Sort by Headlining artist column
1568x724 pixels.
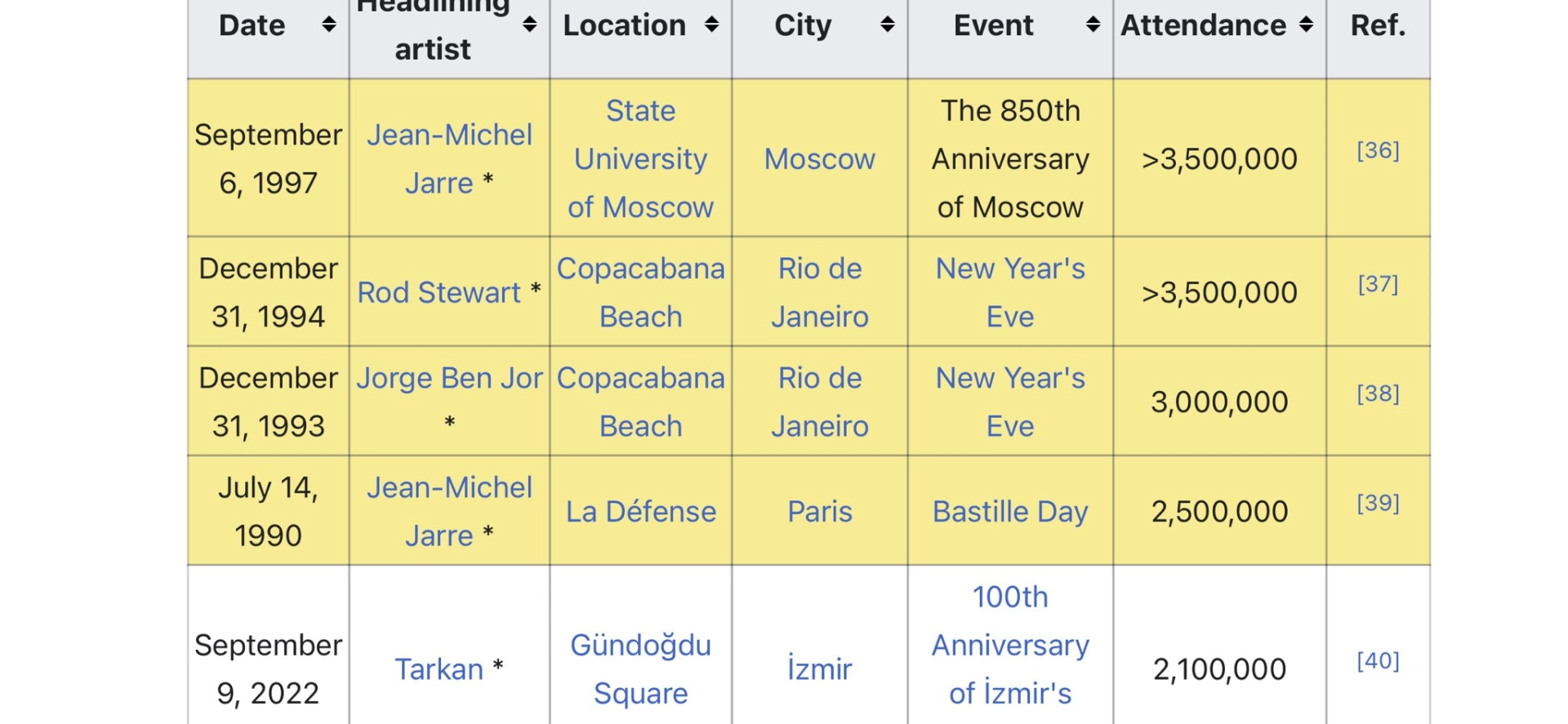tap(529, 25)
